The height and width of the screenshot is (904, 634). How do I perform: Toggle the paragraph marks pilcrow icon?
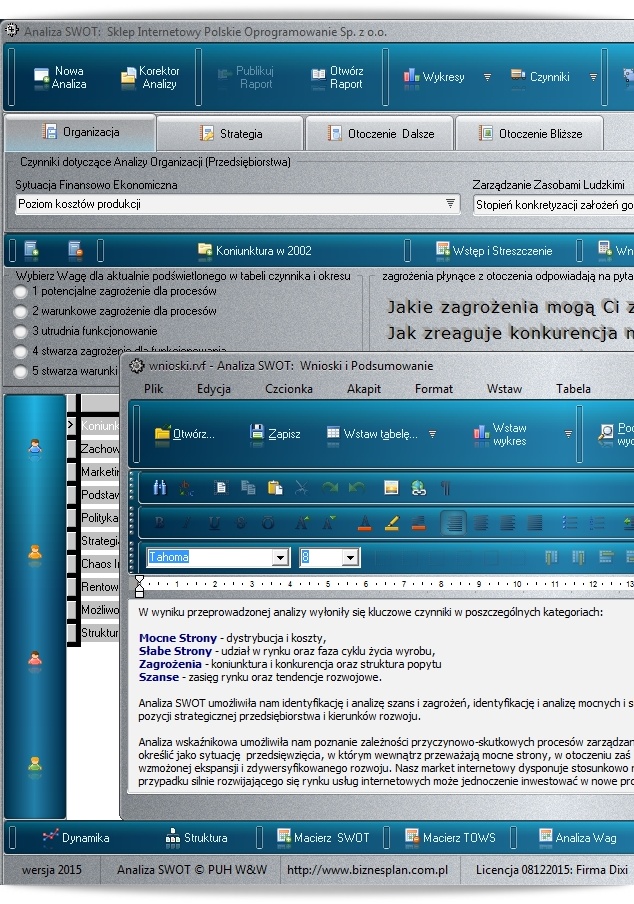pos(445,488)
